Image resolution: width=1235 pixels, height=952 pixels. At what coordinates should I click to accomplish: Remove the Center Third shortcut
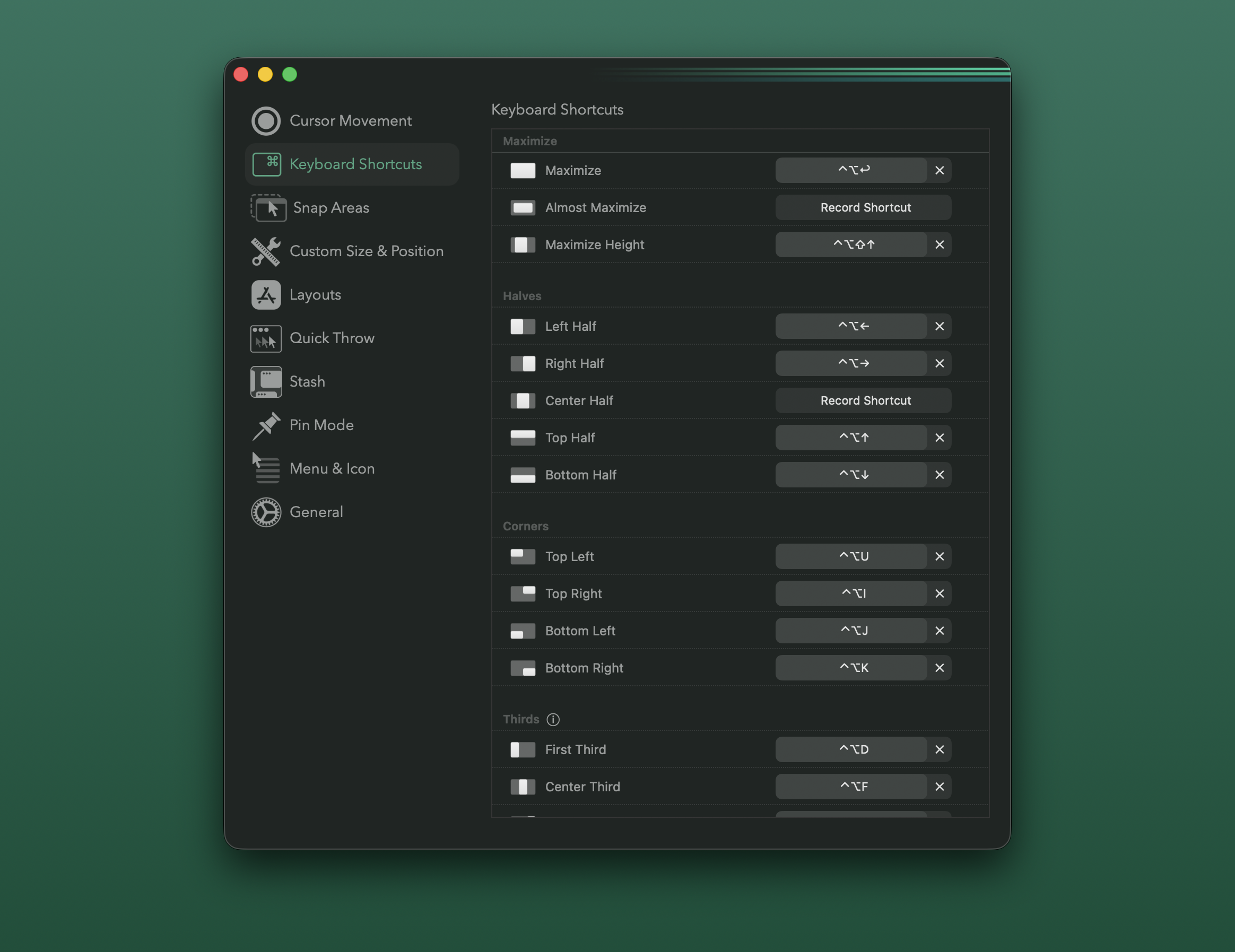point(940,787)
